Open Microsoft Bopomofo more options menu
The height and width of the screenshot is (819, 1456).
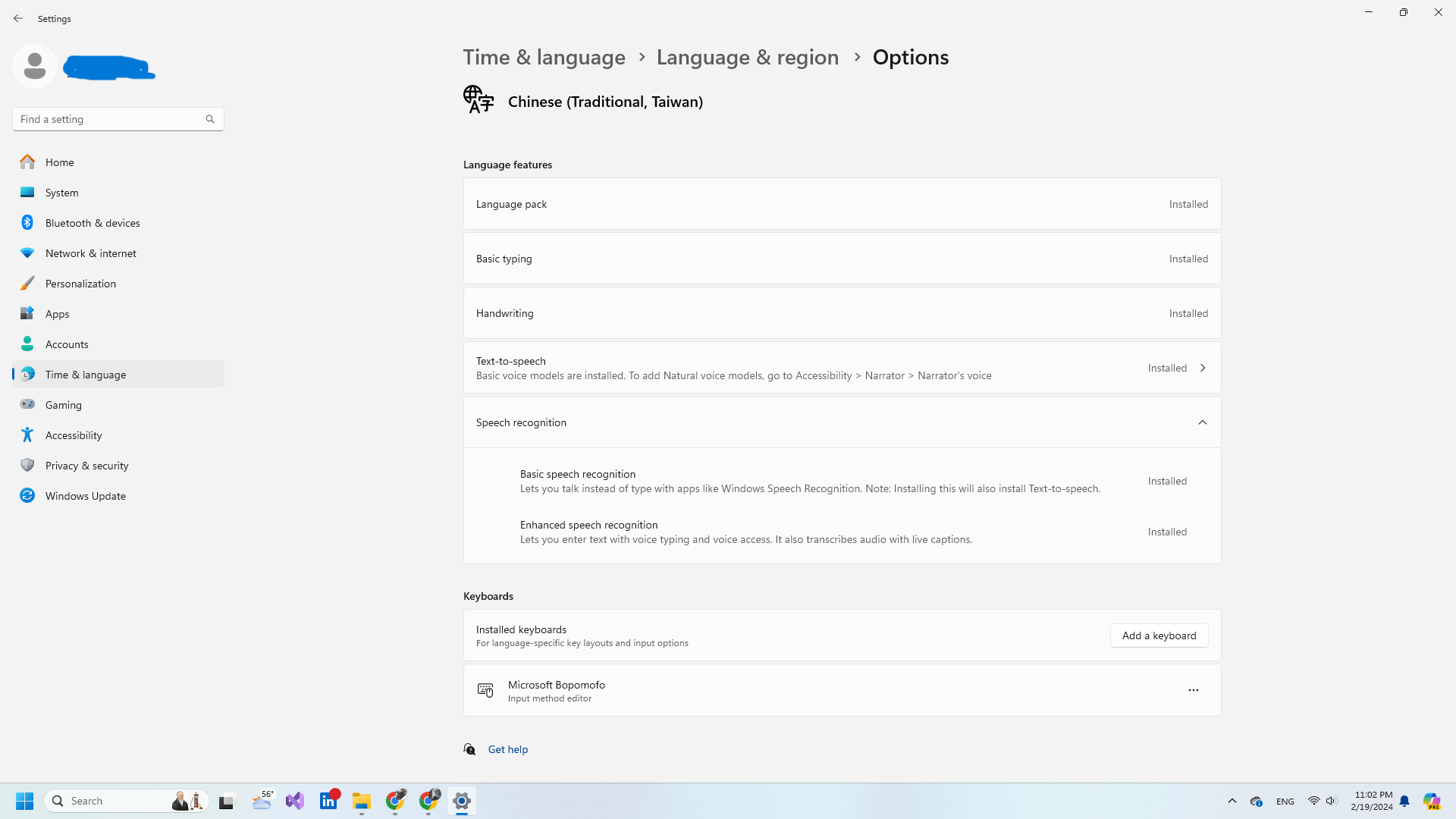tap(1193, 690)
